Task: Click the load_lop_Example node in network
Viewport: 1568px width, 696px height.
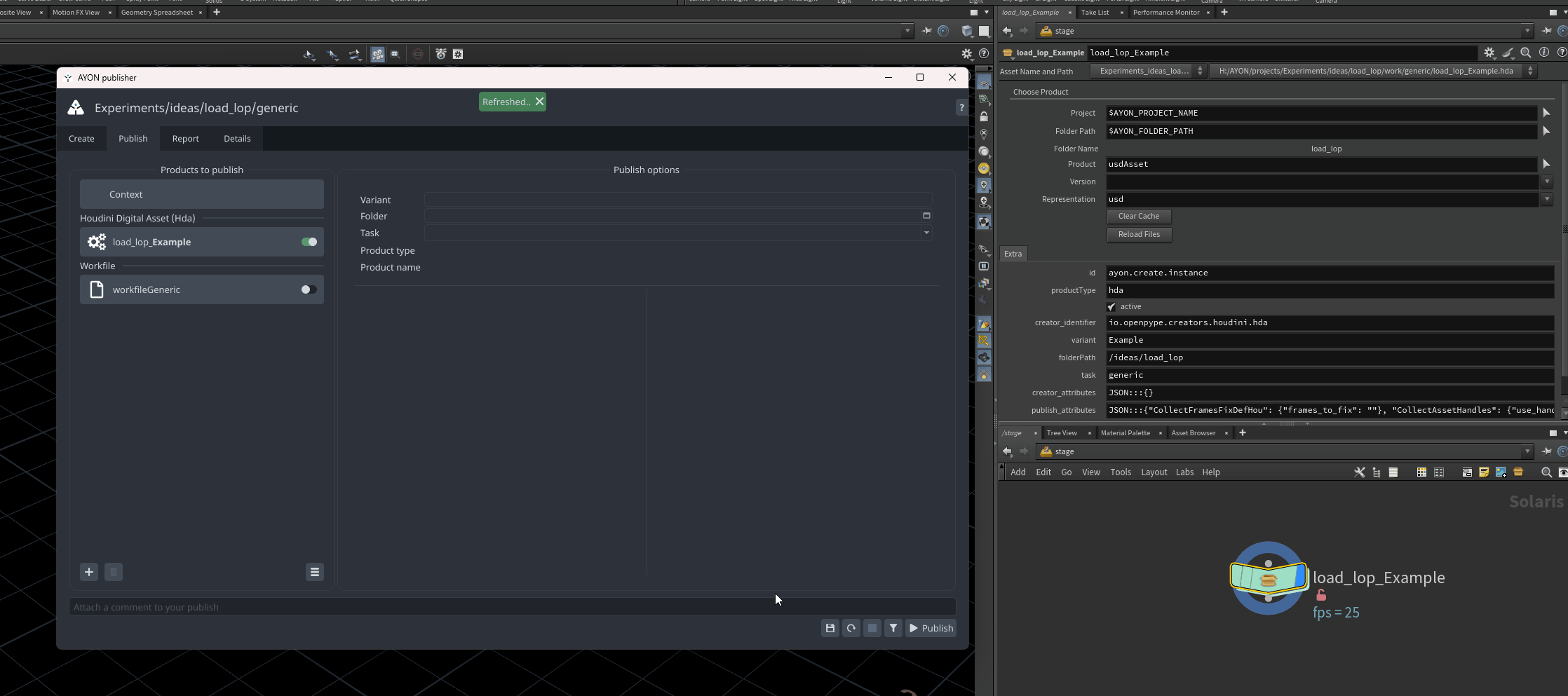Action: coord(1269,578)
